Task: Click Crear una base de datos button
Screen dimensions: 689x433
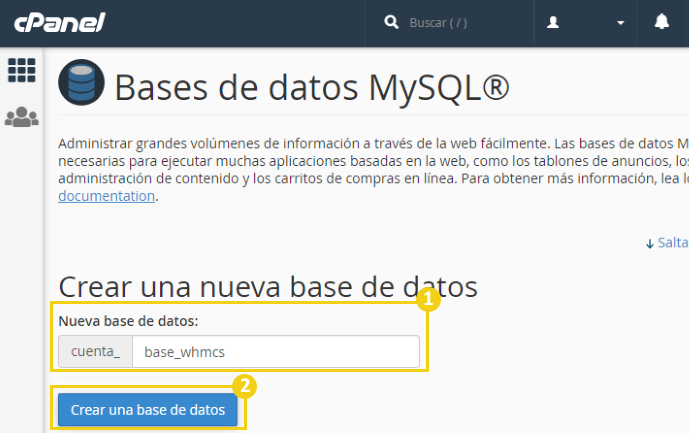Action: coord(148,410)
